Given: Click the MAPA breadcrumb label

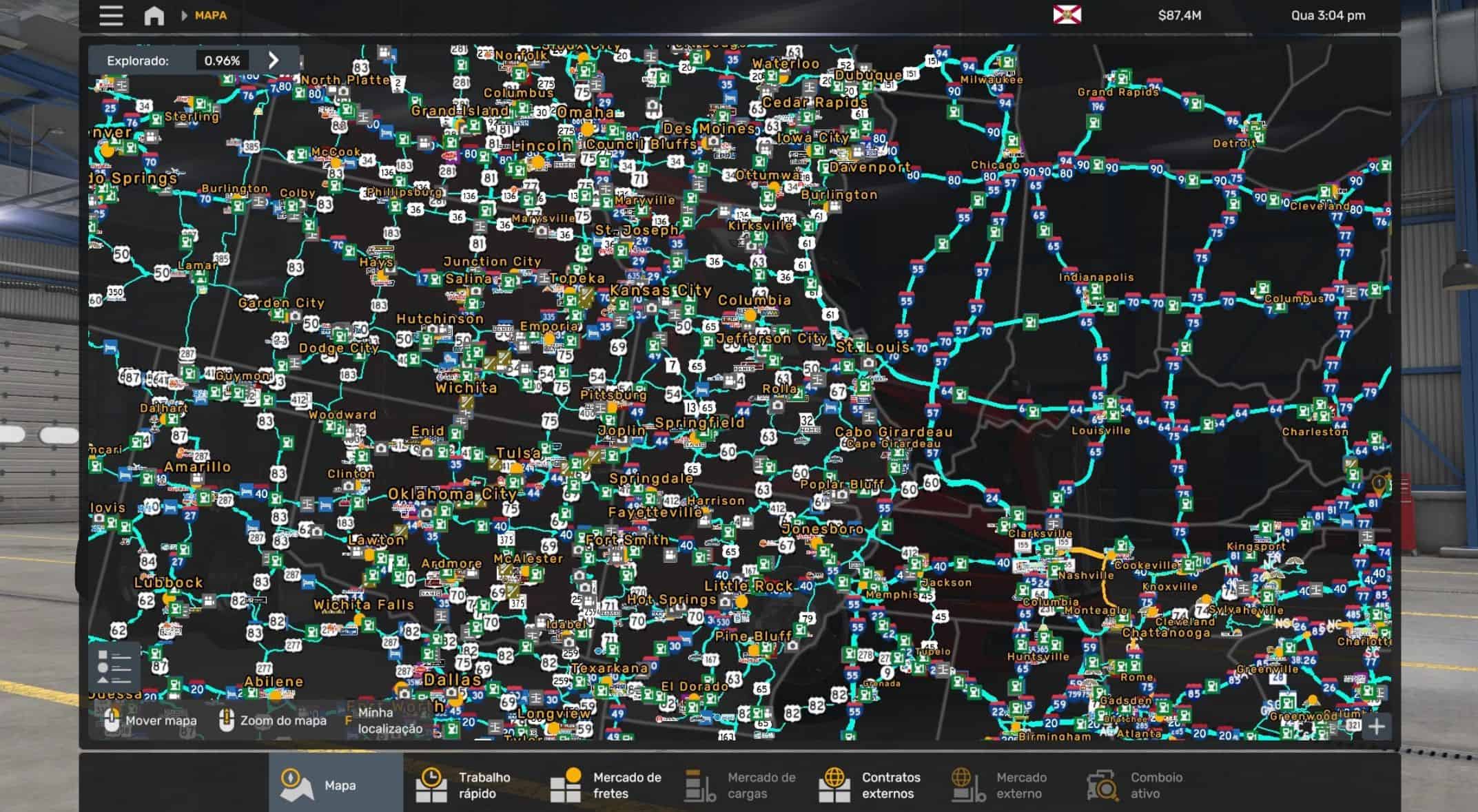Looking at the screenshot, I should pos(210,15).
